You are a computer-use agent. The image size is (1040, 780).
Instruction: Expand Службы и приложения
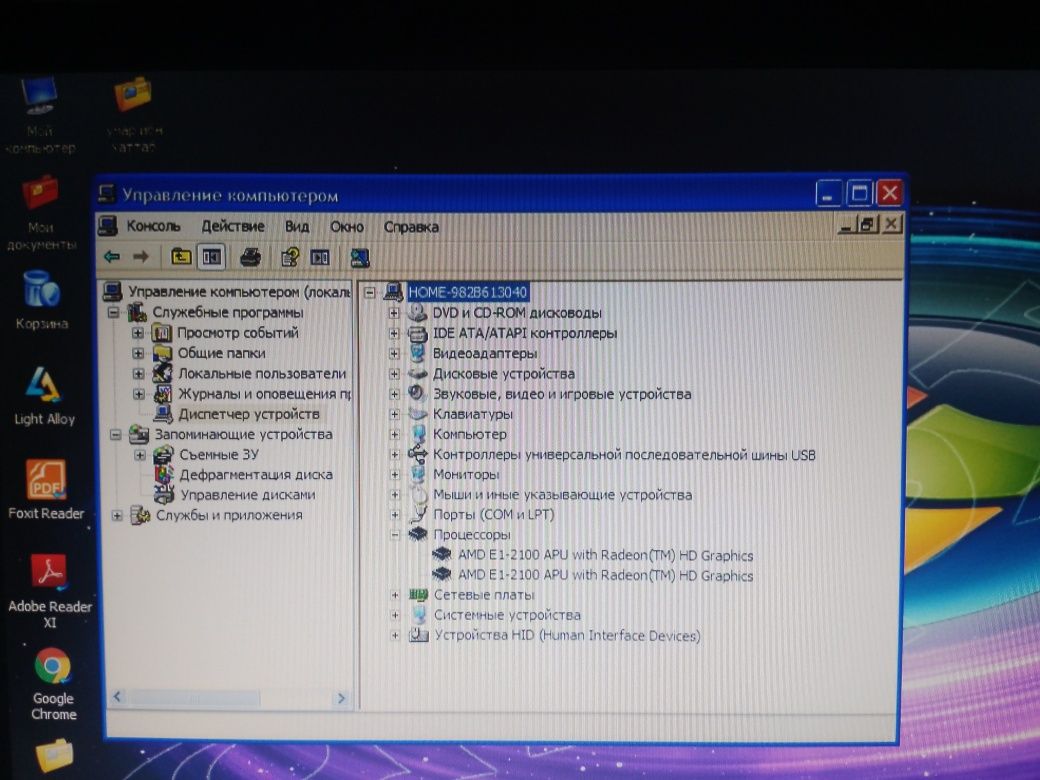point(117,515)
